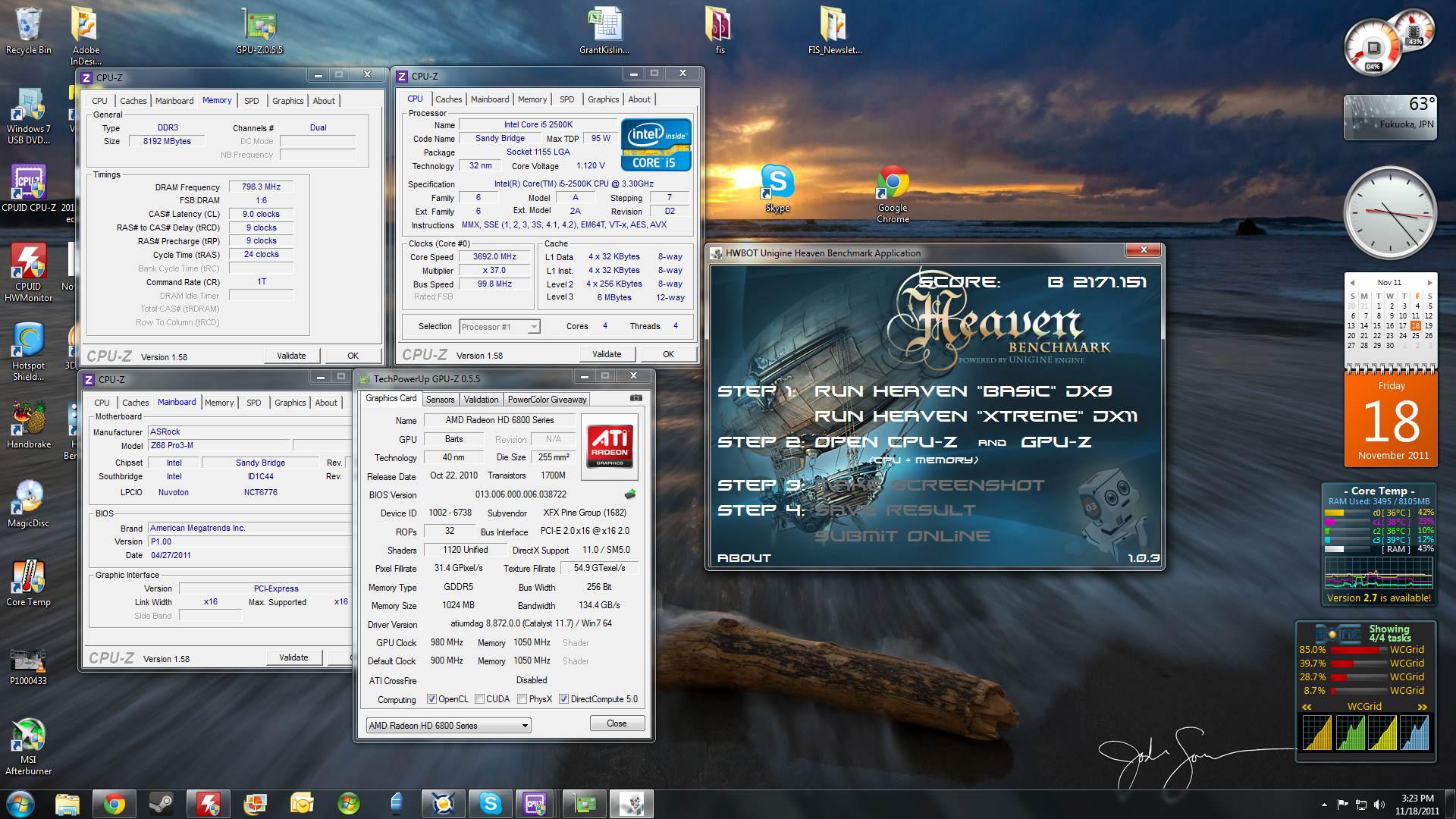This screenshot has height=819, width=1456.
Task: Open the fis folder desktop icon
Action: [x=720, y=30]
